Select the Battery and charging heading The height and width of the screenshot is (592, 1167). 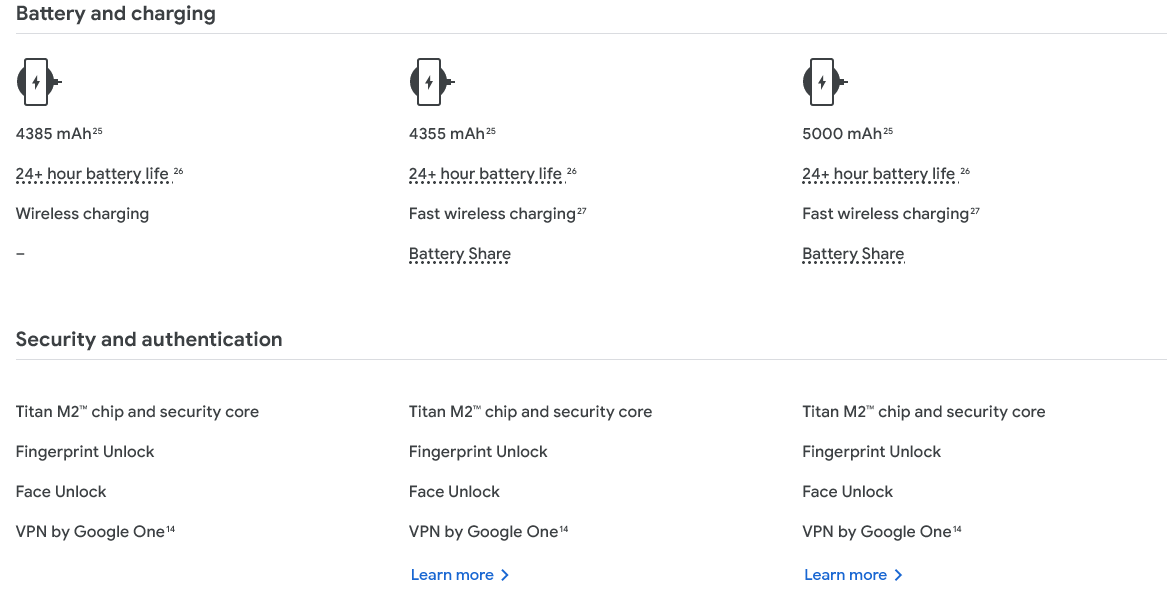click(115, 13)
